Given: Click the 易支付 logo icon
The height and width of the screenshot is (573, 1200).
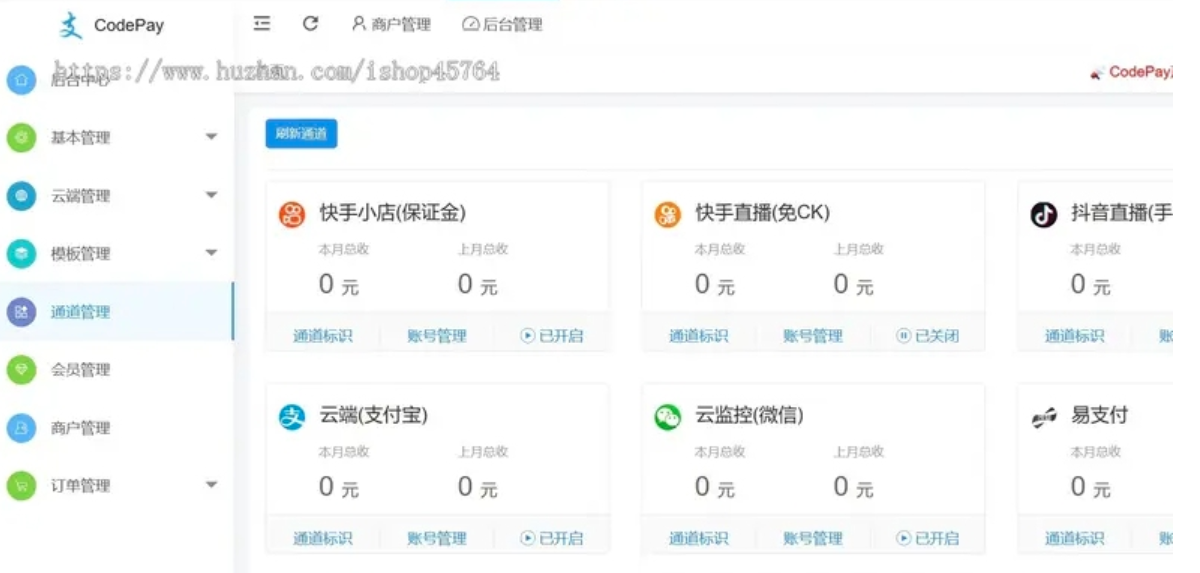Looking at the screenshot, I should [1044, 418].
